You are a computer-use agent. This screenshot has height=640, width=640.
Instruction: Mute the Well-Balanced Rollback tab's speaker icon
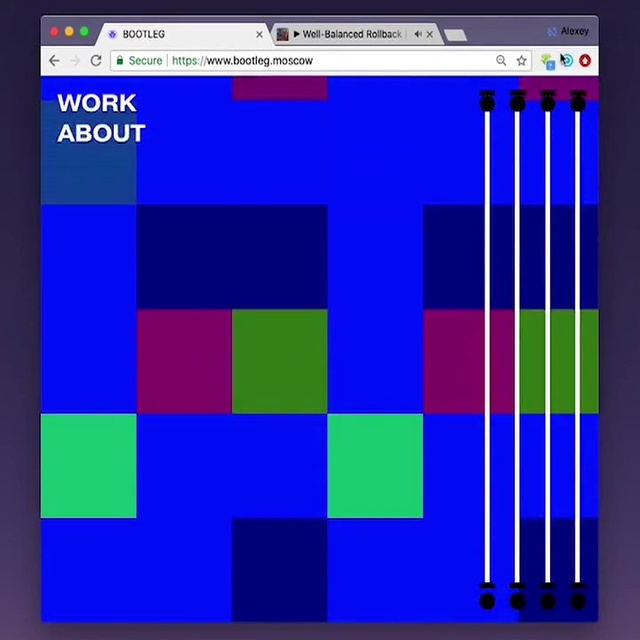click(417, 34)
